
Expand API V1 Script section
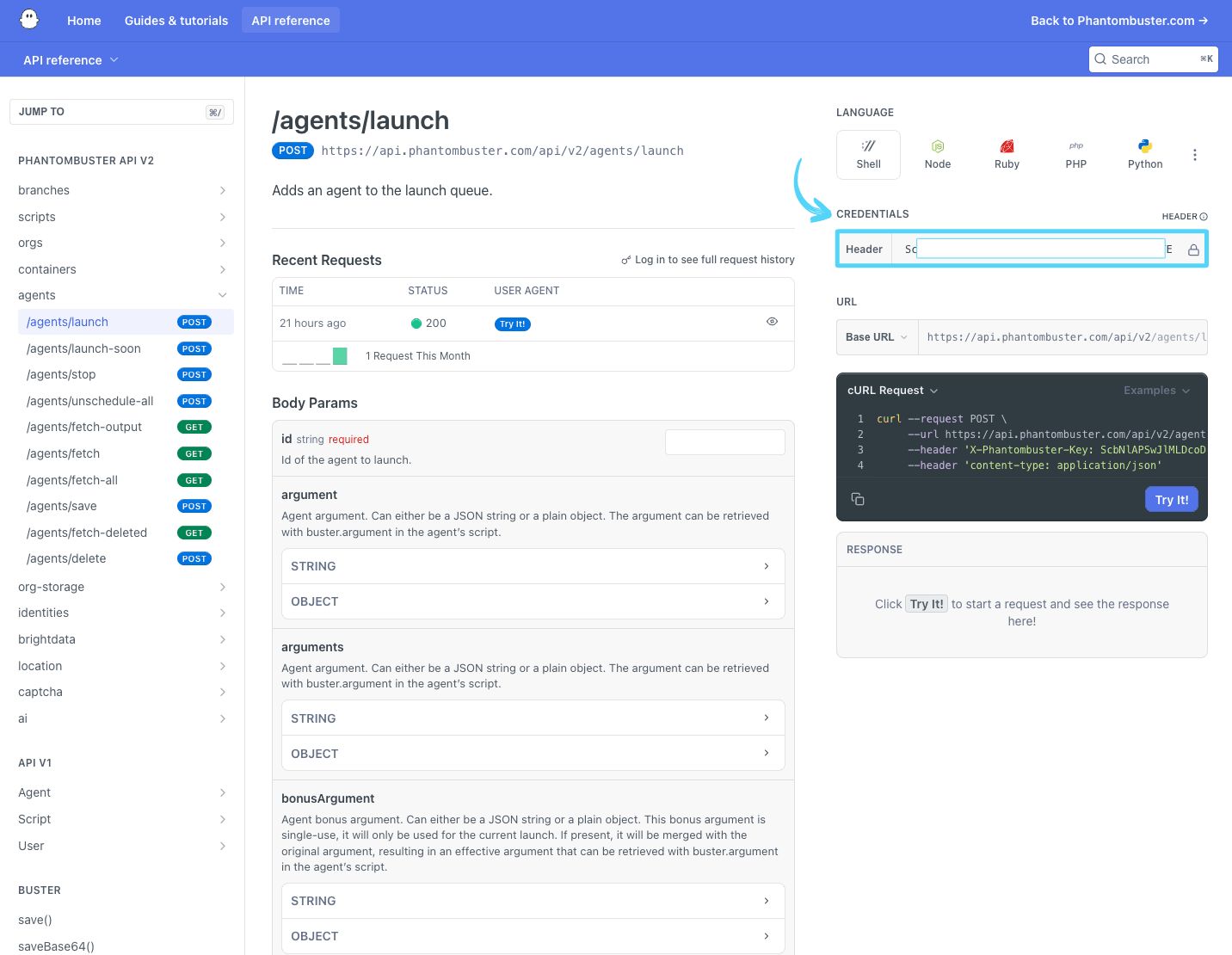223,819
